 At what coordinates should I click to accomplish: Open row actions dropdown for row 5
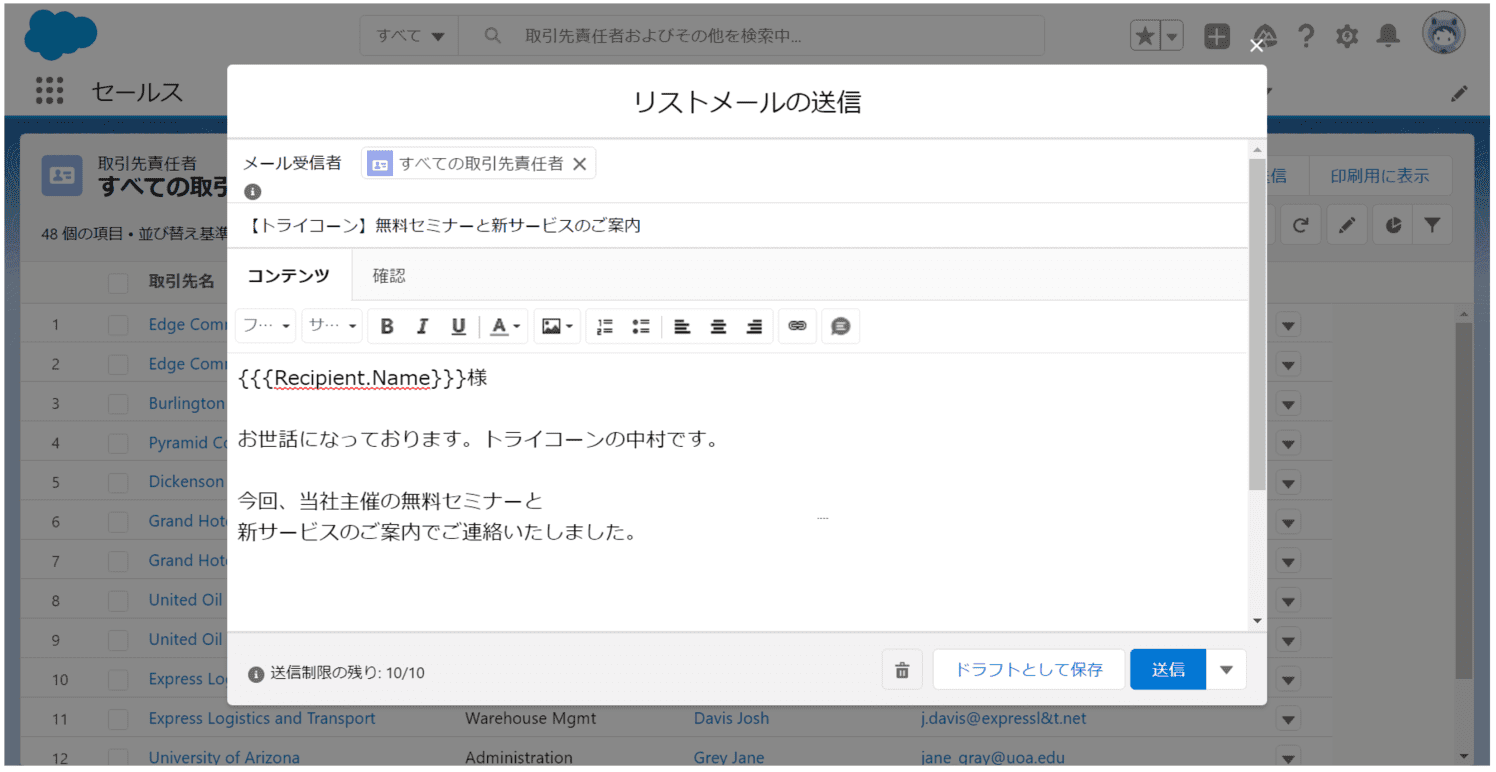click(x=1288, y=482)
